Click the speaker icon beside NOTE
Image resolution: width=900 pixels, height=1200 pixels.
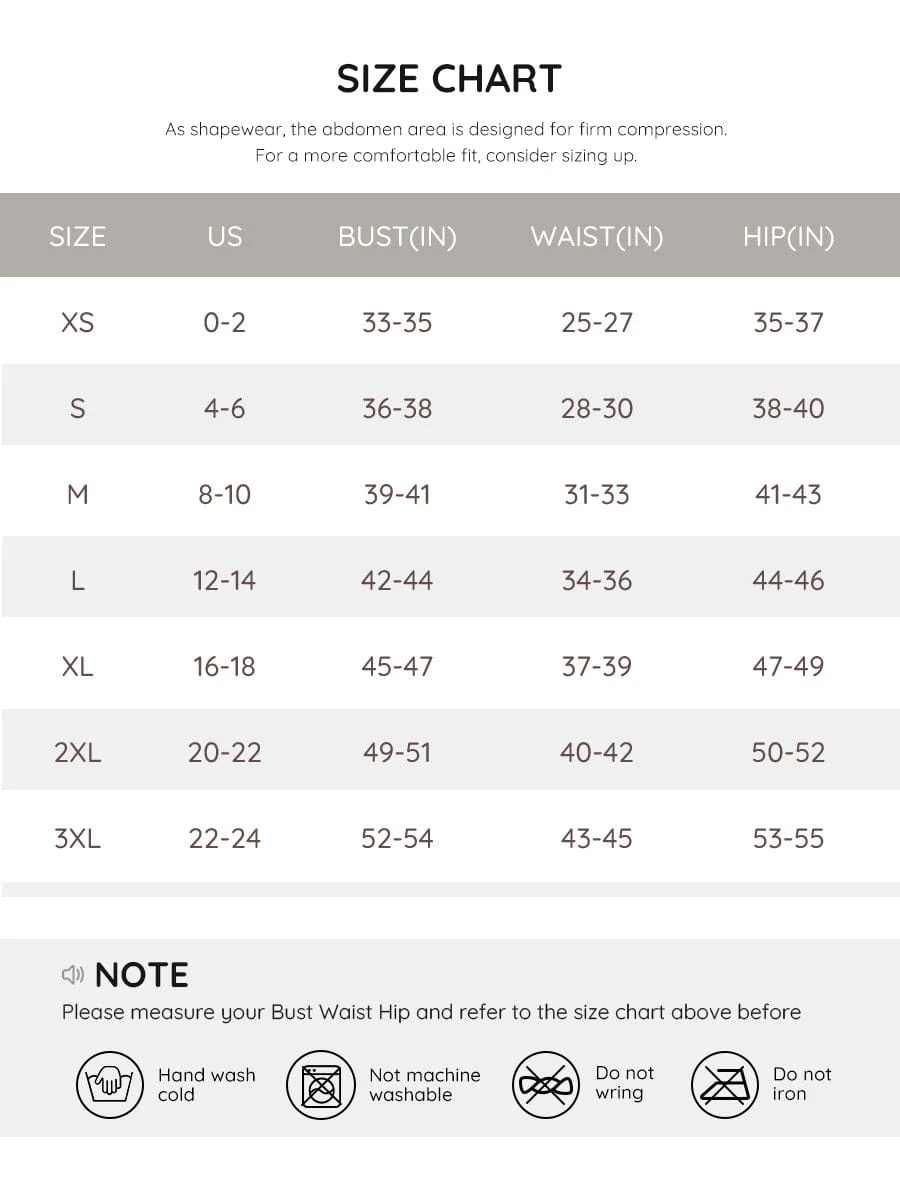coord(73,974)
